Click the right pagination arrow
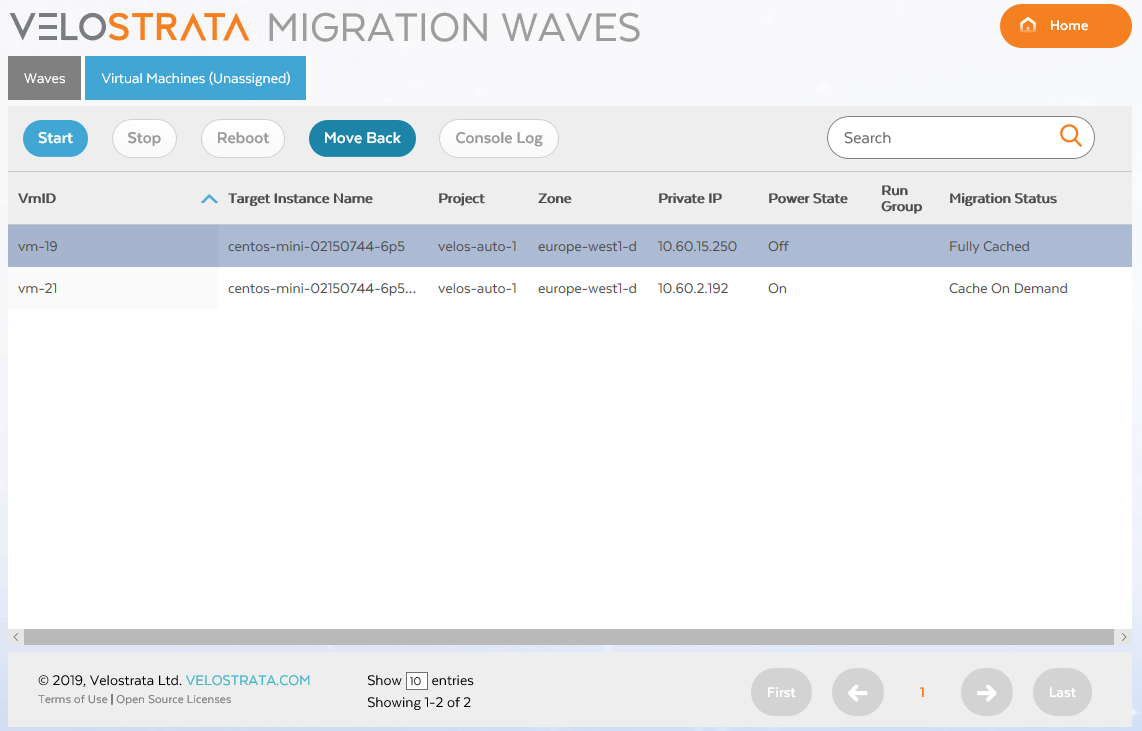The height and width of the screenshot is (731, 1142). click(x=986, y=691)
